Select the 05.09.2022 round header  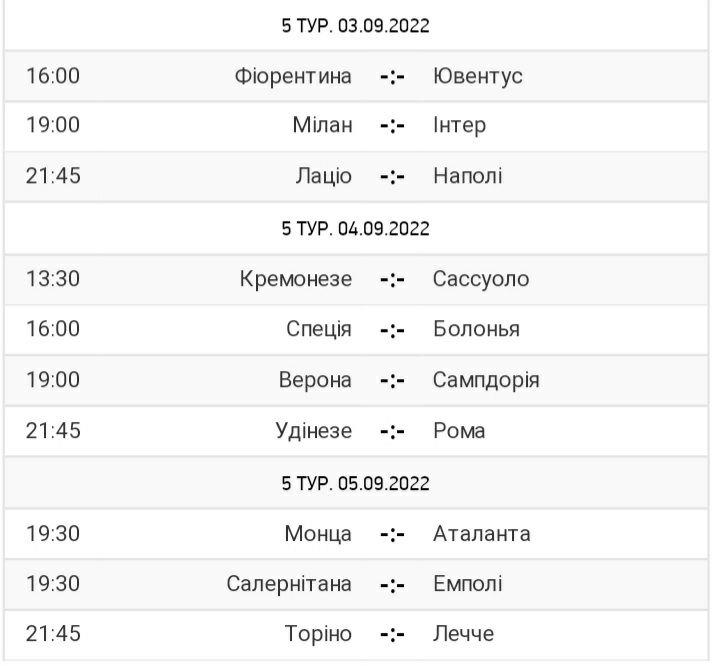356,483
